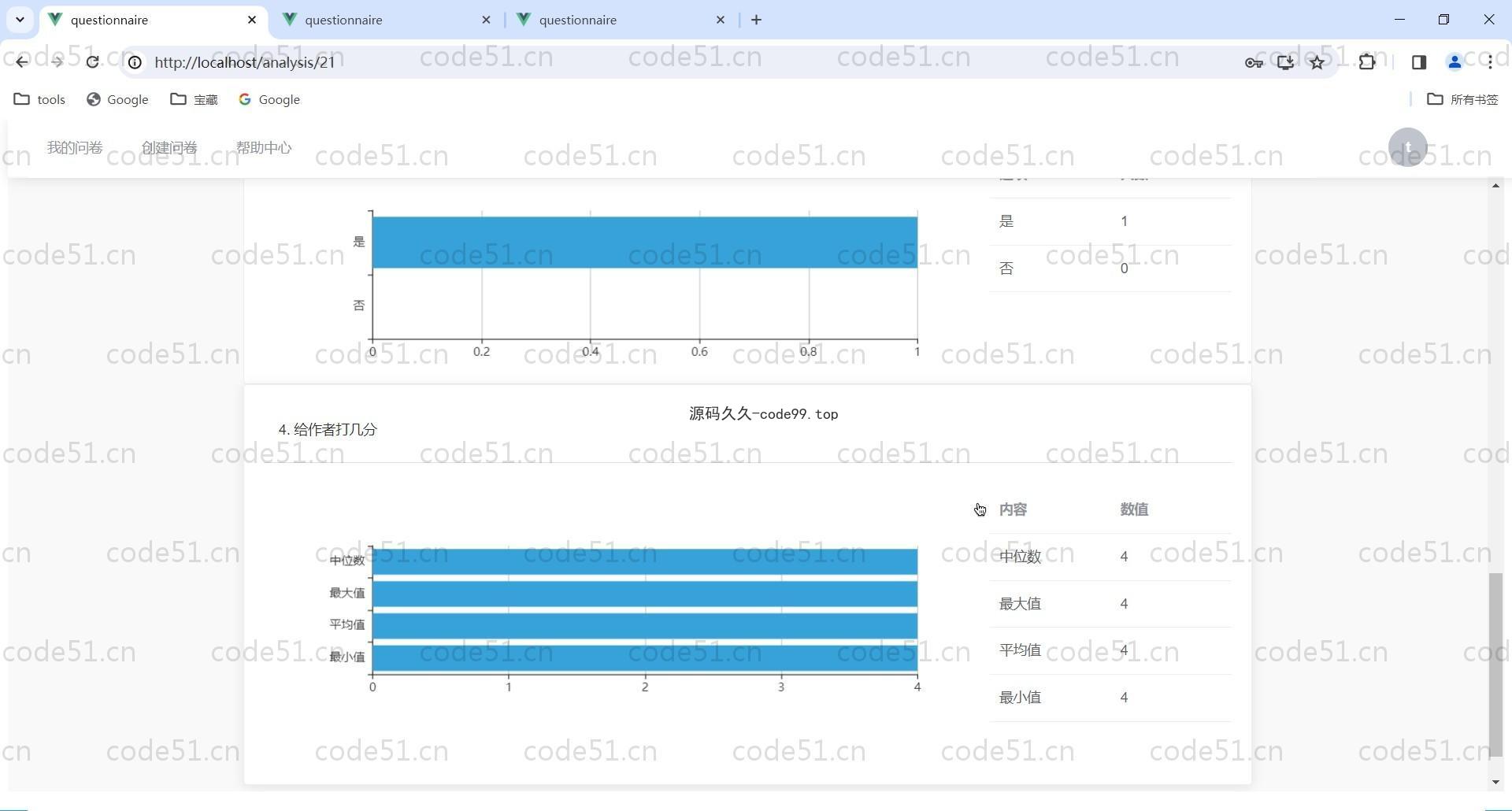The image size is (1512, 811).
Task: Click the user avatar circle 't'
Action: (x=1408, y=147)
